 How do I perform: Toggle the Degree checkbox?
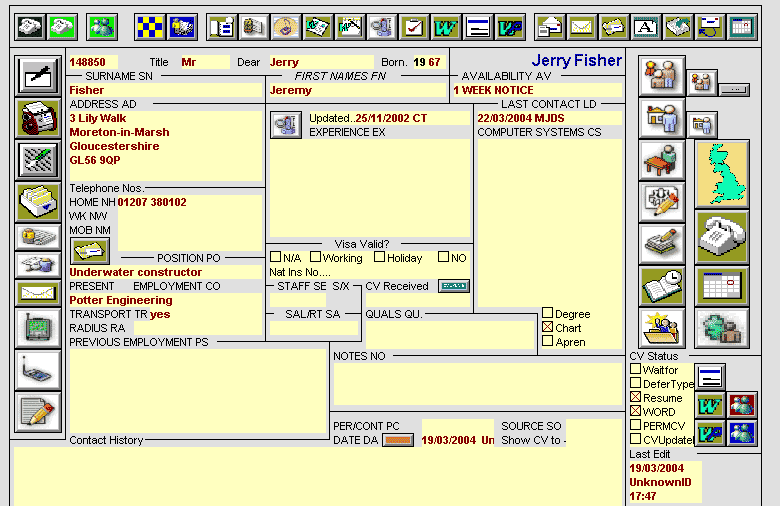(547, 313)
